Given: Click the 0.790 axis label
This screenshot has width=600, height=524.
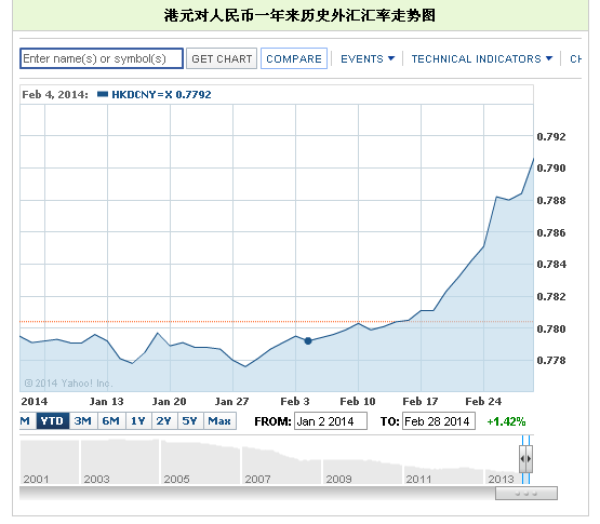Looking at the screenshot, I should coord(551,168).
